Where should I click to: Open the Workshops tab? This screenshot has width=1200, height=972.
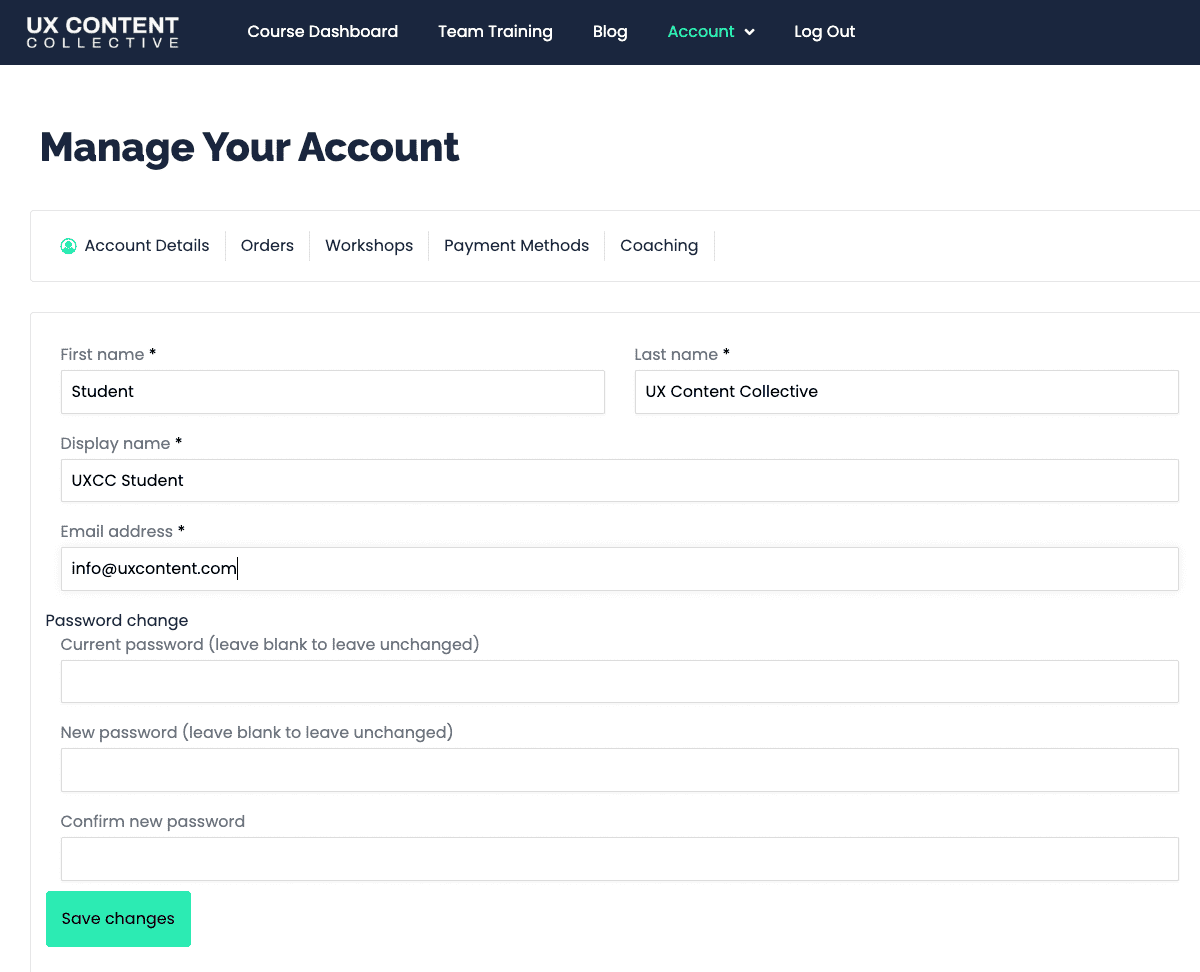[369, 246]
